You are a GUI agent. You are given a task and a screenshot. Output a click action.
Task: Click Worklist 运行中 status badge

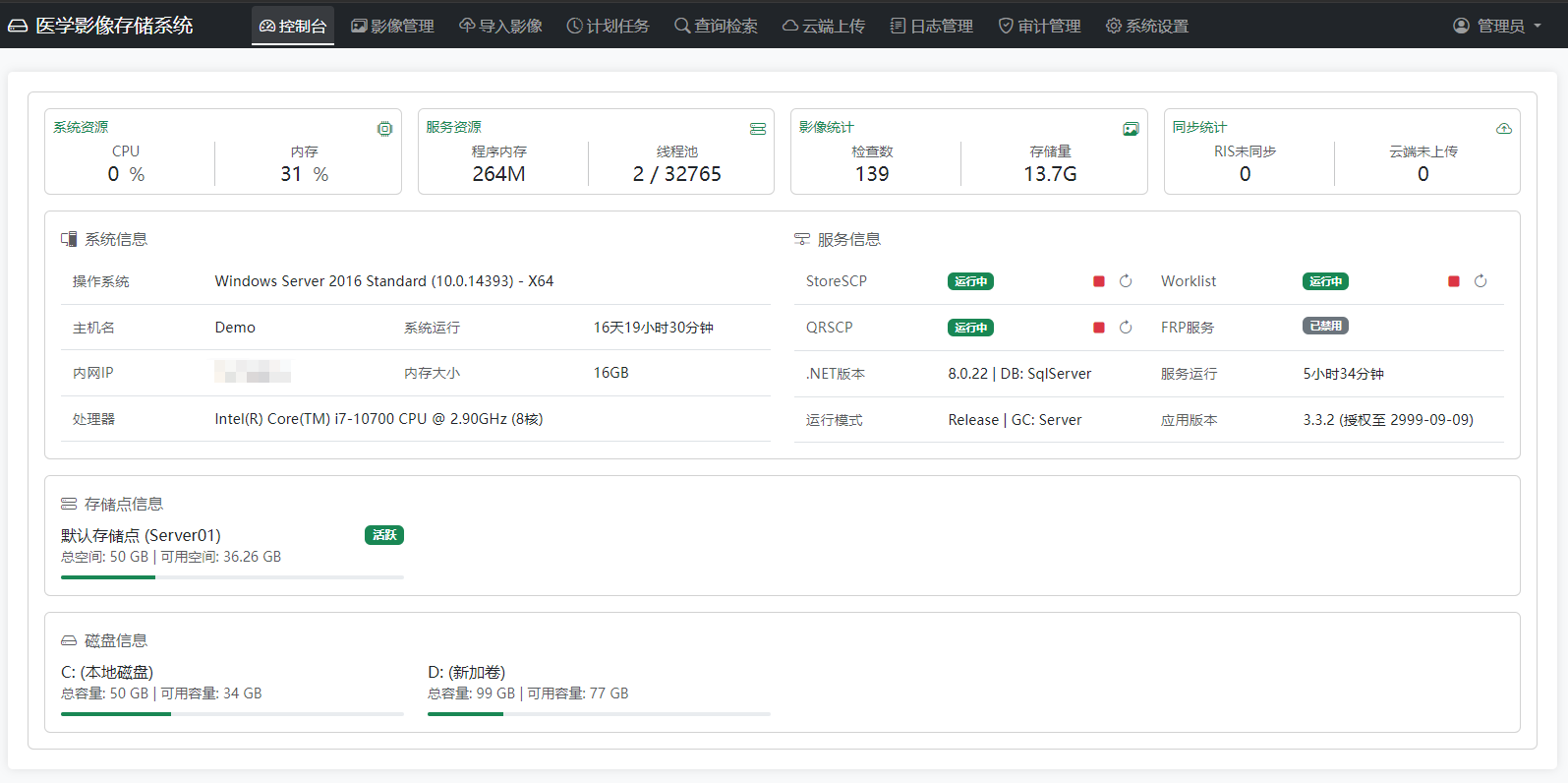1325,281
